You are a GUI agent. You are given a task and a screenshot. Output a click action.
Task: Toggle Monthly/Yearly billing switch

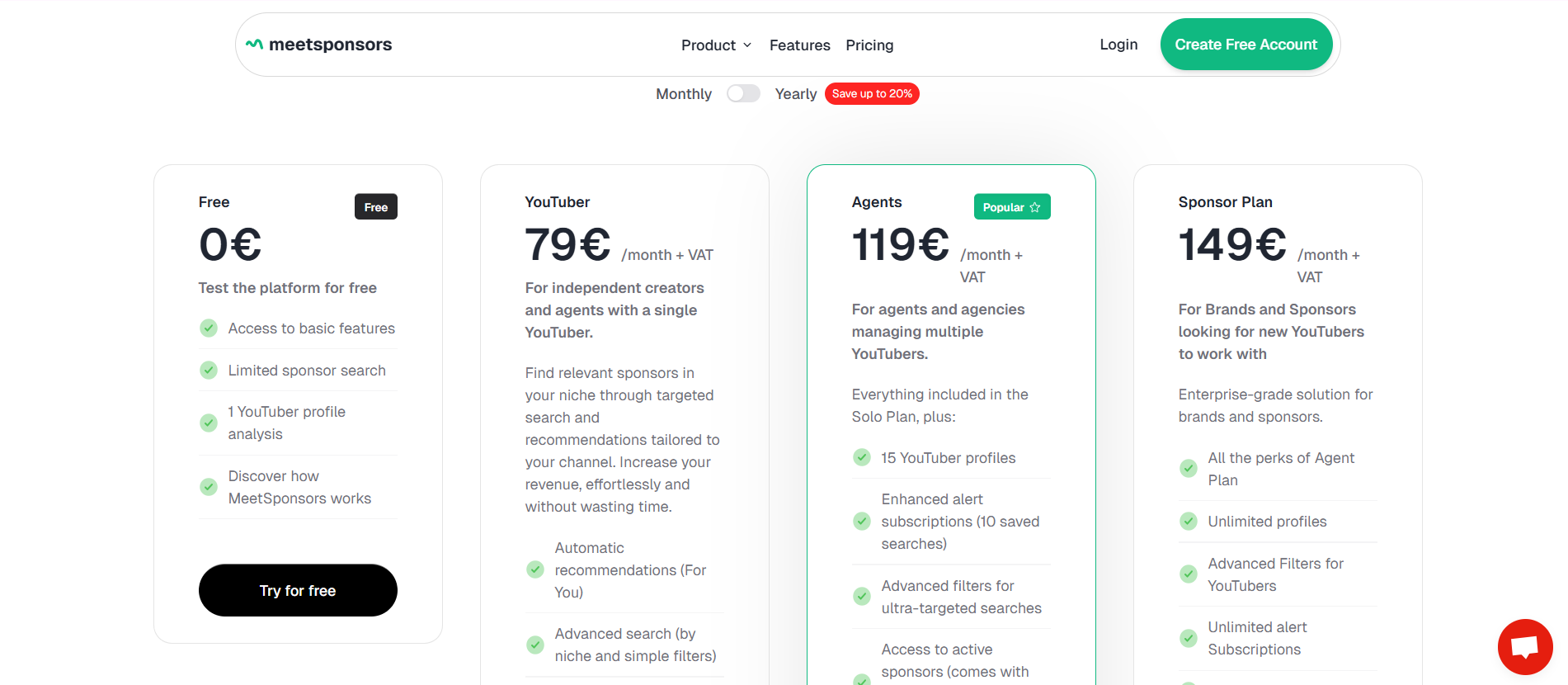(743, 93)
